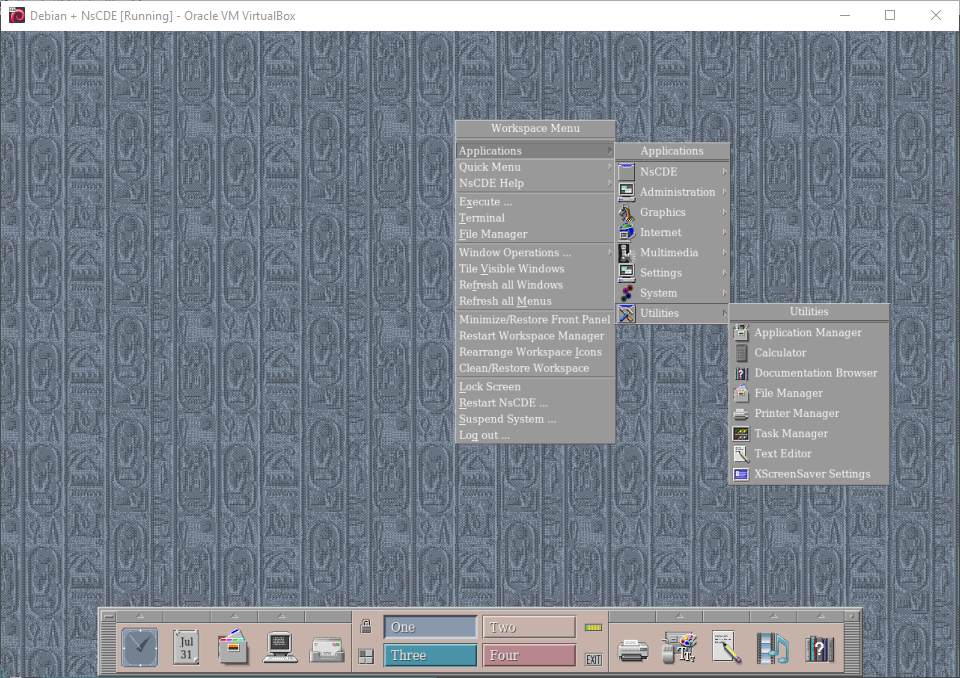Click the Task Manager entry in Utilities
This screenshot has height=678, width=960.
tap(791, 434)
